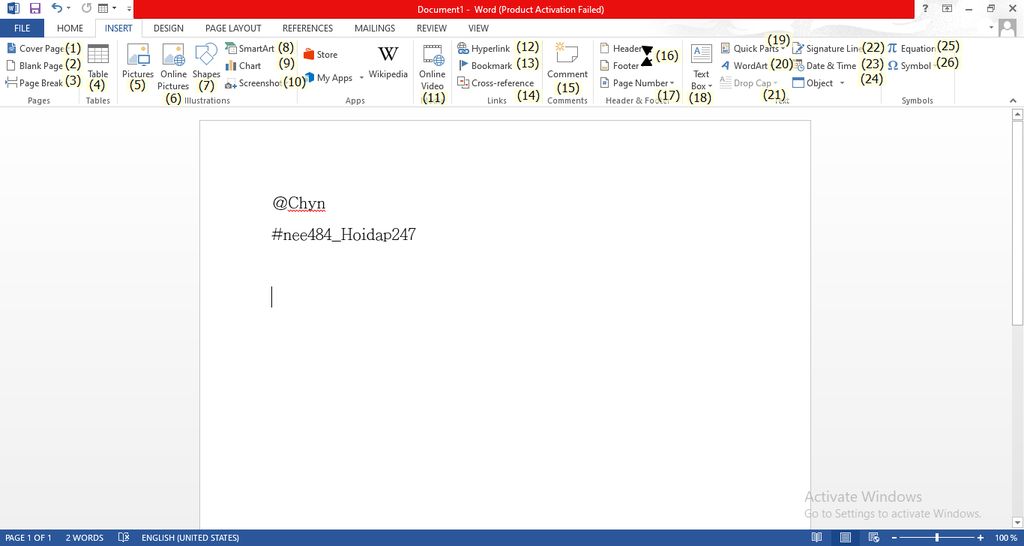This screenshot has width=1024, height=546.
Task: Open spelling and proofing status icon
Action: pos(123,538)
